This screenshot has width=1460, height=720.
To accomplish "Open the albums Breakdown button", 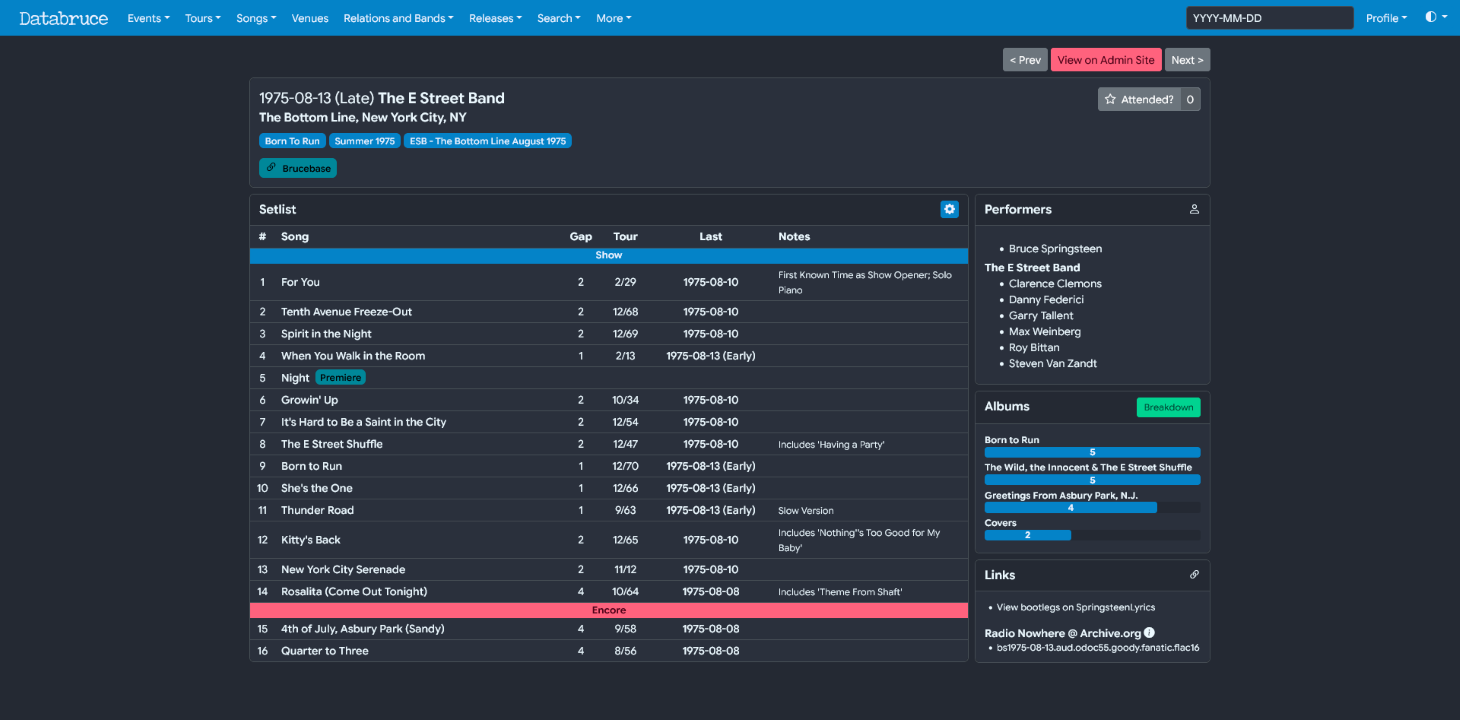I will 1168,407.
